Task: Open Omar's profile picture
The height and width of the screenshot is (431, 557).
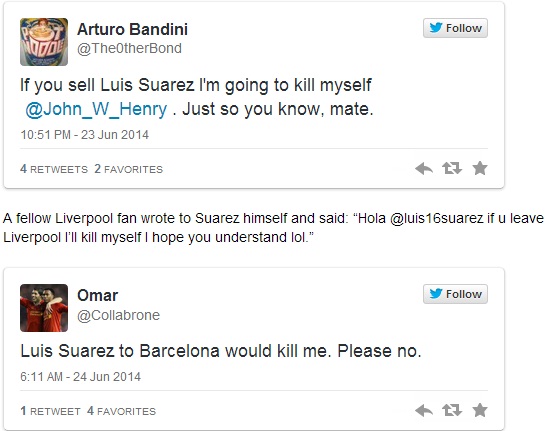Action: (x=44, y=308)
